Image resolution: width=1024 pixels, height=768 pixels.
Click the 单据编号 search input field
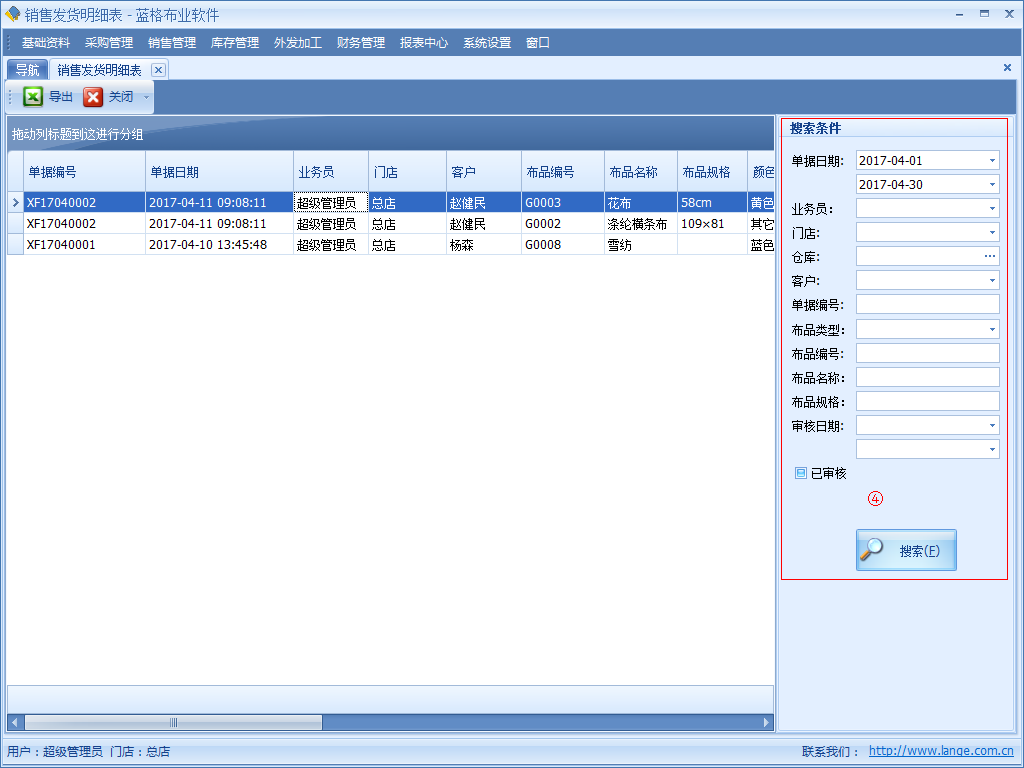click(927, 305)
